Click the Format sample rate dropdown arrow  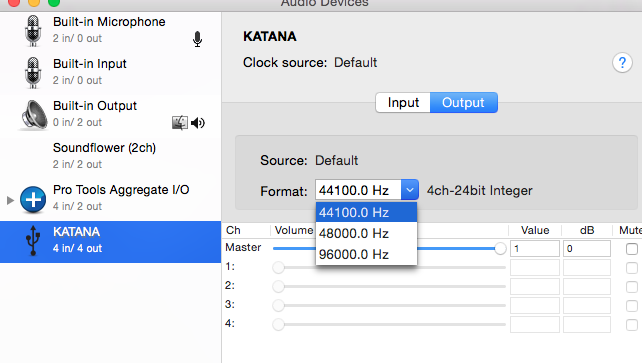(409, 190)
